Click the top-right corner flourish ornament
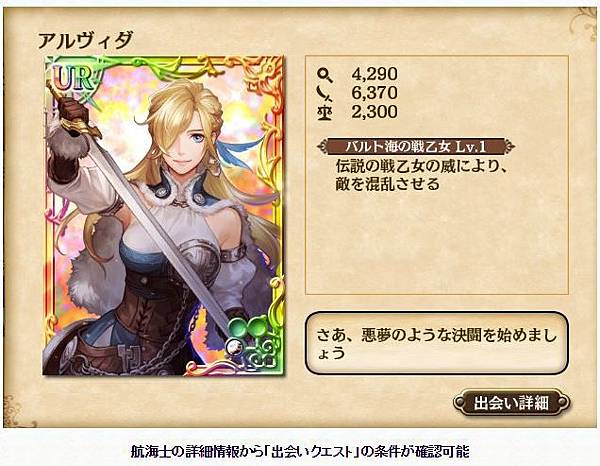This screenshot has width=600, height=466. click(x=583, y=22)
